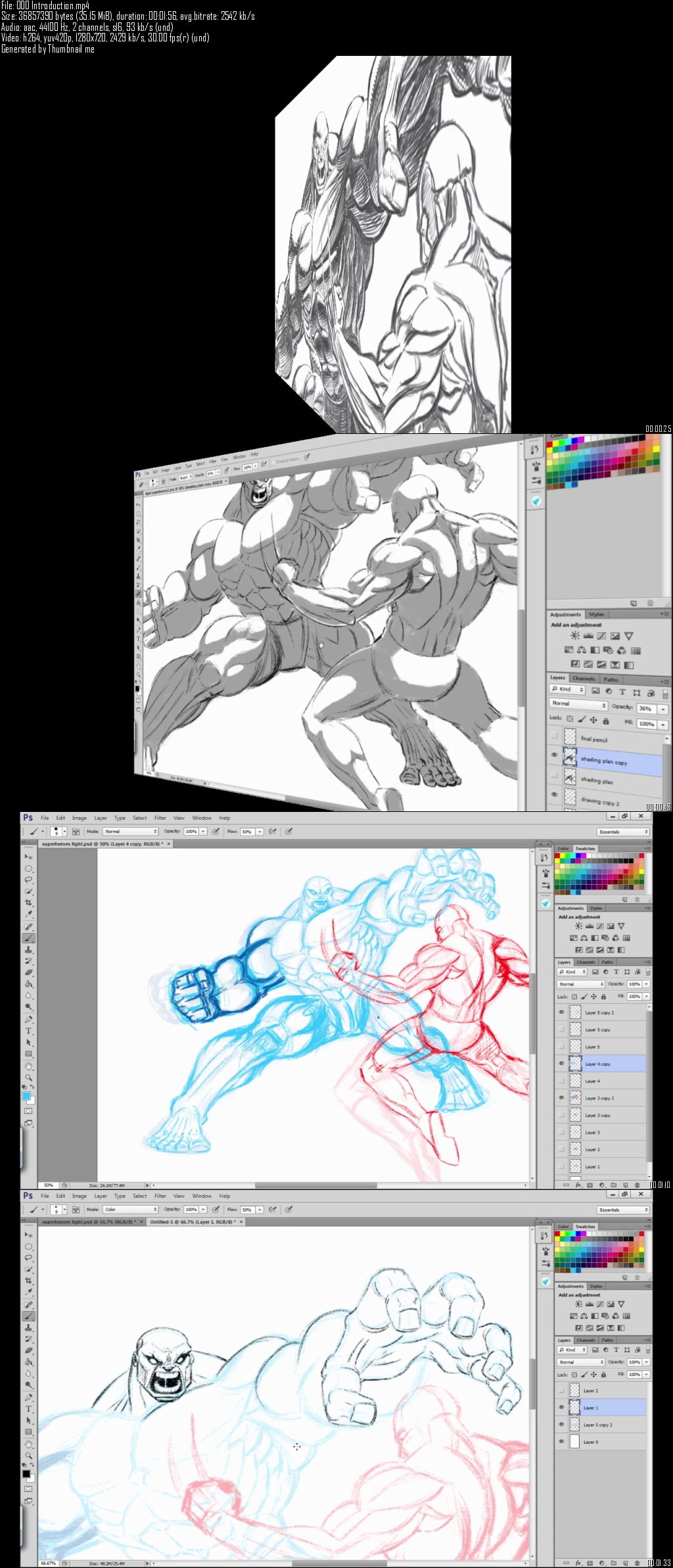Open the Filter menu in the 00:01:10 frame
Viewport: 673px width, 1568px height.
point(160,818)
